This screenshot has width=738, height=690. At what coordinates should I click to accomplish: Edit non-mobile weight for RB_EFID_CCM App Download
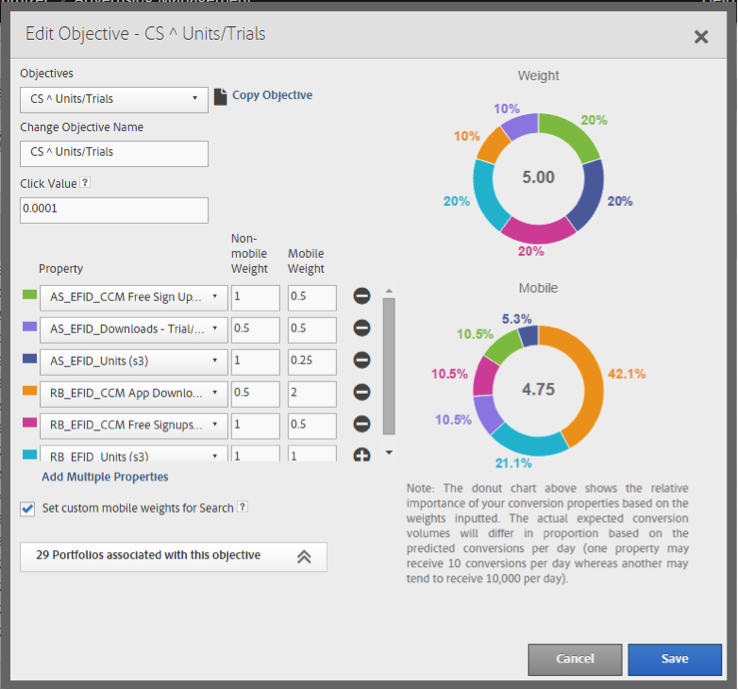(x=255, y=393)
